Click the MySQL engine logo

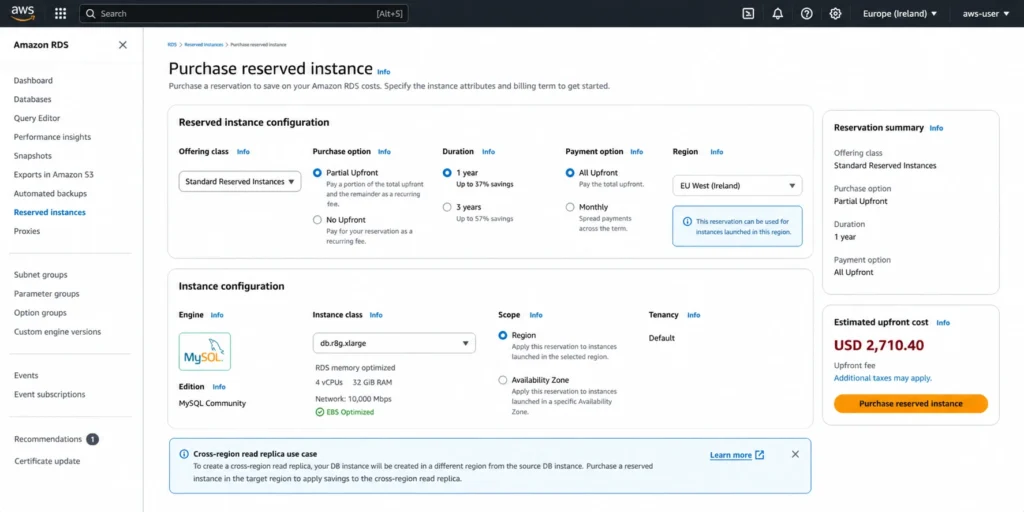tap(204, 351)
